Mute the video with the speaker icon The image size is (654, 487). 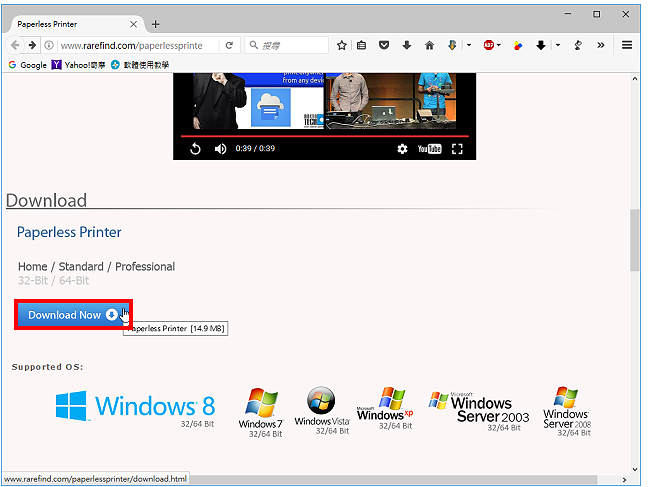click(x=220, y=149)
